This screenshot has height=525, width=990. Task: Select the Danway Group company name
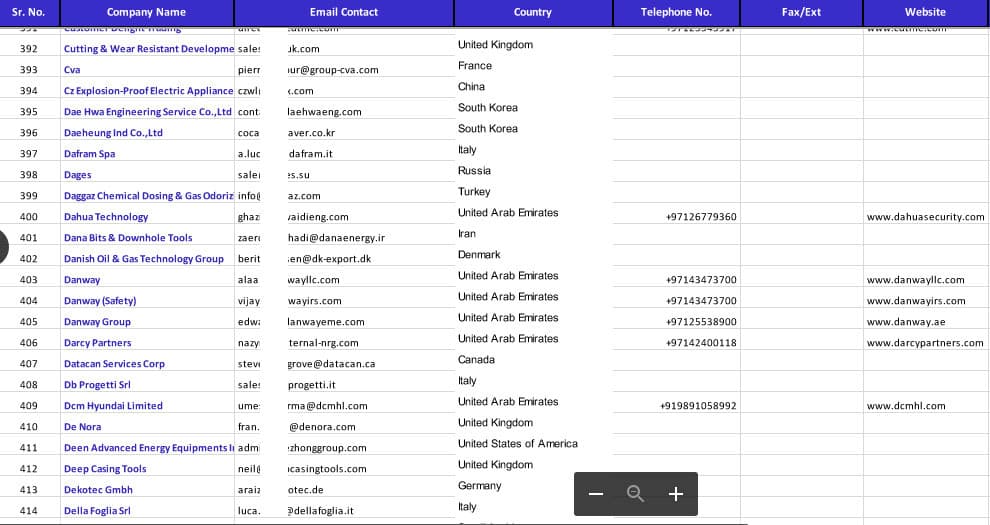point(97,322)
